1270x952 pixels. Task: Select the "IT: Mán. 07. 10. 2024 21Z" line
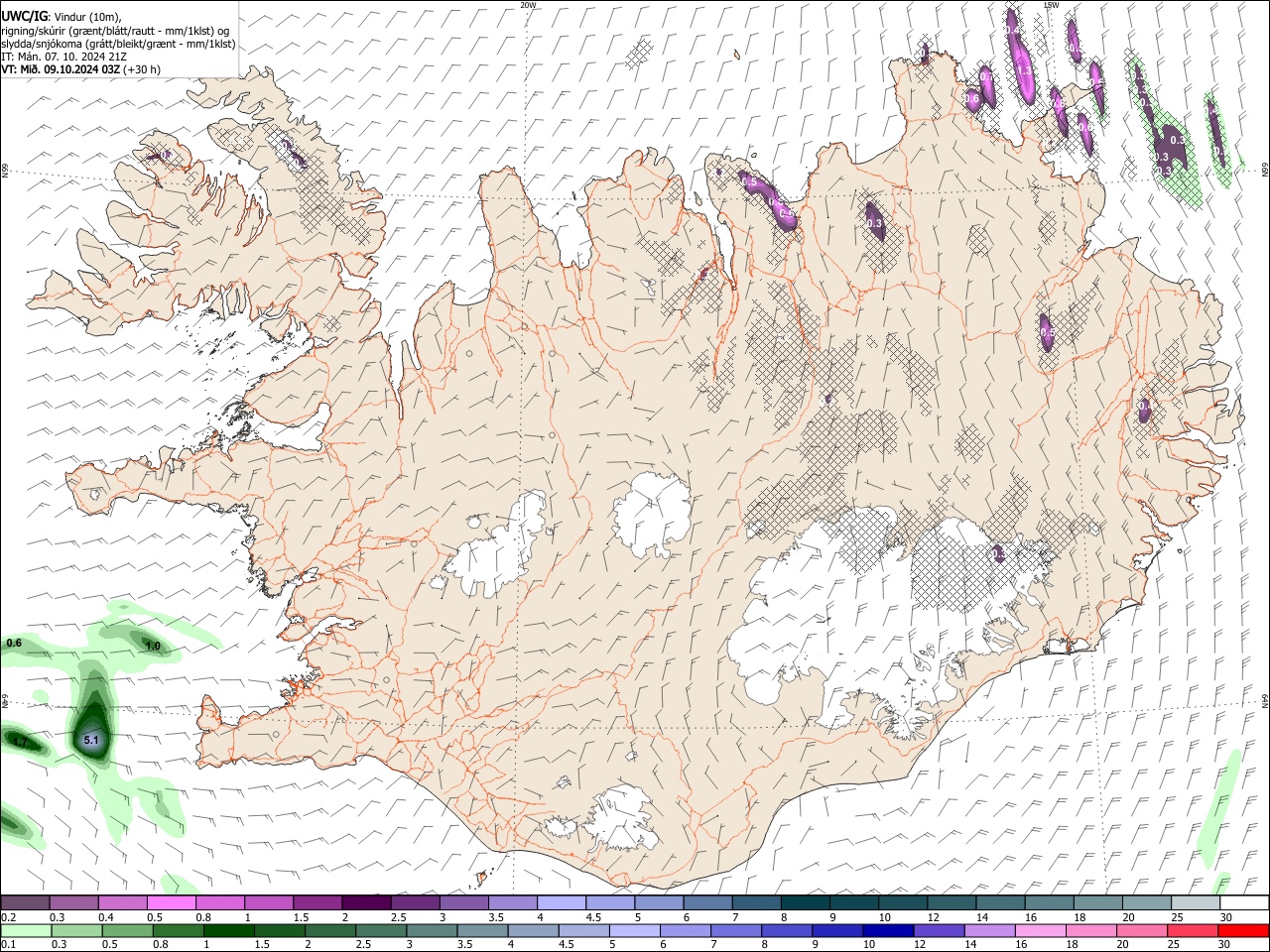(x=63, y=57)
